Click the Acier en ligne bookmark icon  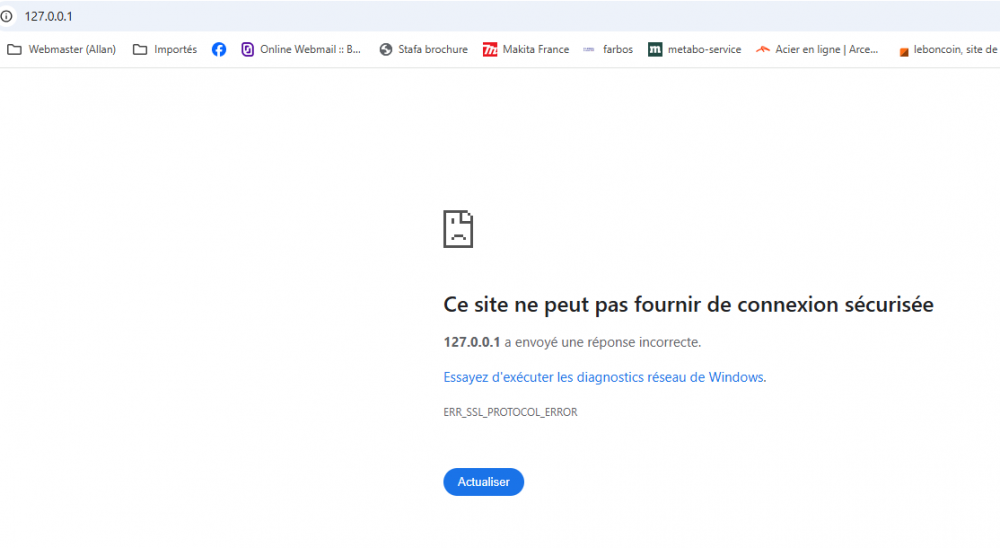[763, 49]
